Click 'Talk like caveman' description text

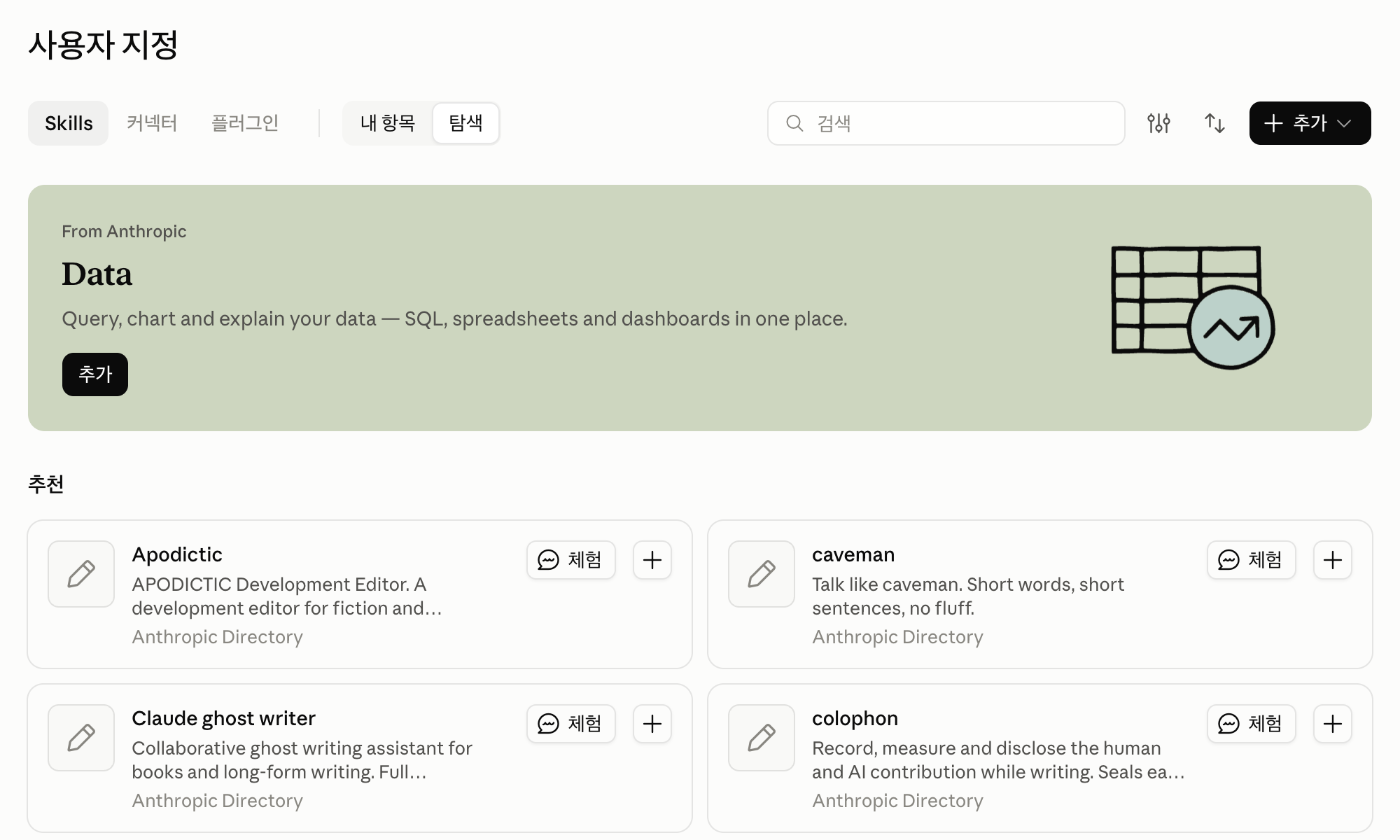[x=968, y=596]
